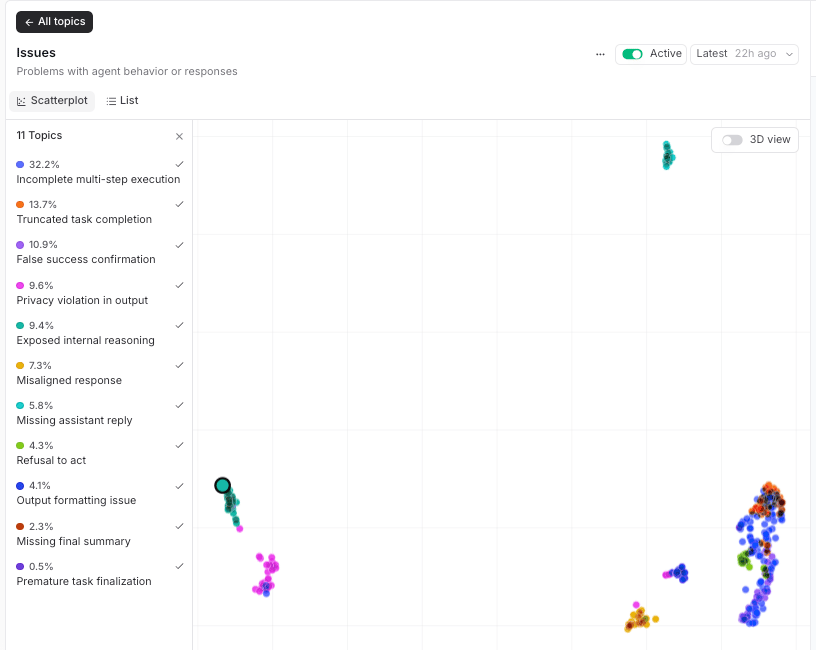The height and width of the screenshot is (650, 816).
Task: Uncheck Privacy violation in output checkmark
Action: 180,285
